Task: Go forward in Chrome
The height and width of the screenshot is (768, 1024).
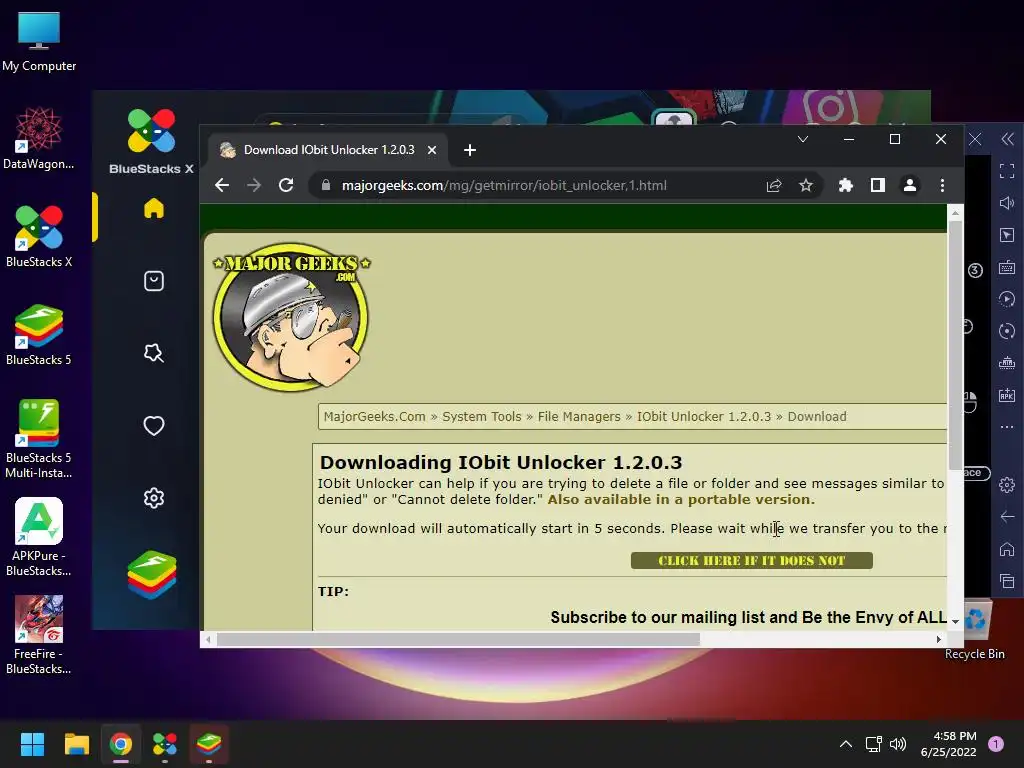Action: pos(254,185)
